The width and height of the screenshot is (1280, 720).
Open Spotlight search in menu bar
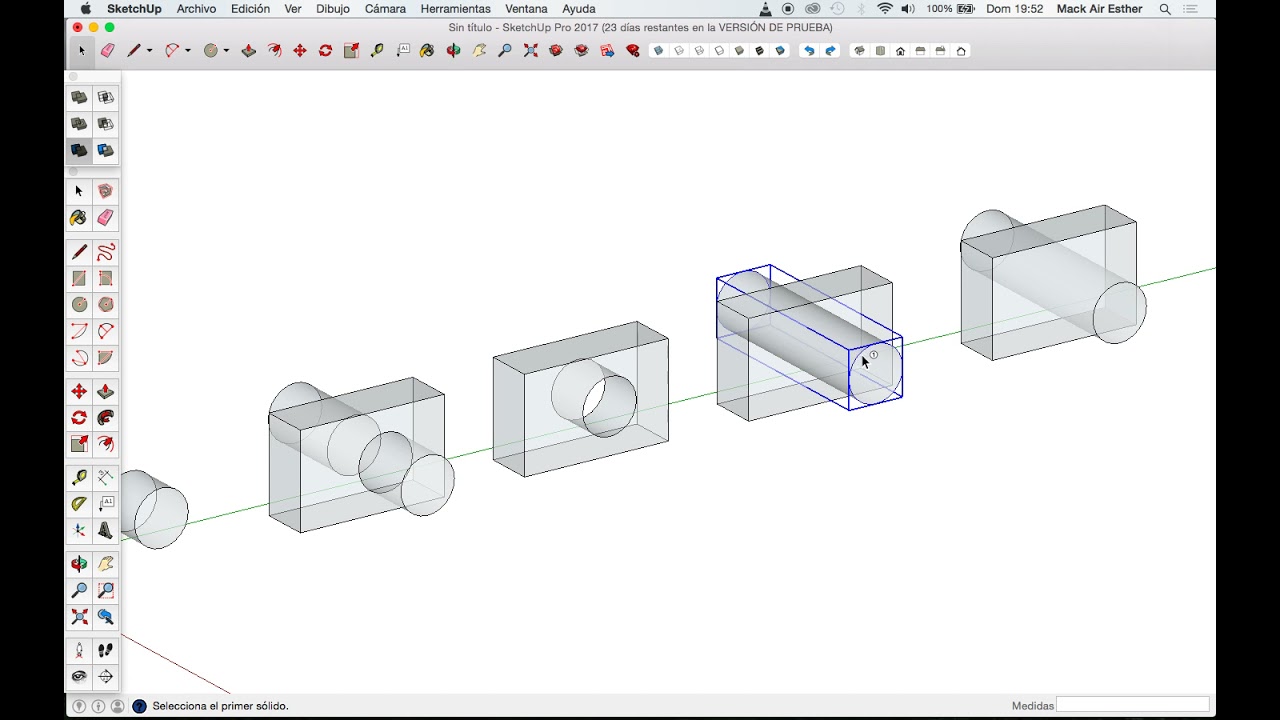[x=1165, y=9]
